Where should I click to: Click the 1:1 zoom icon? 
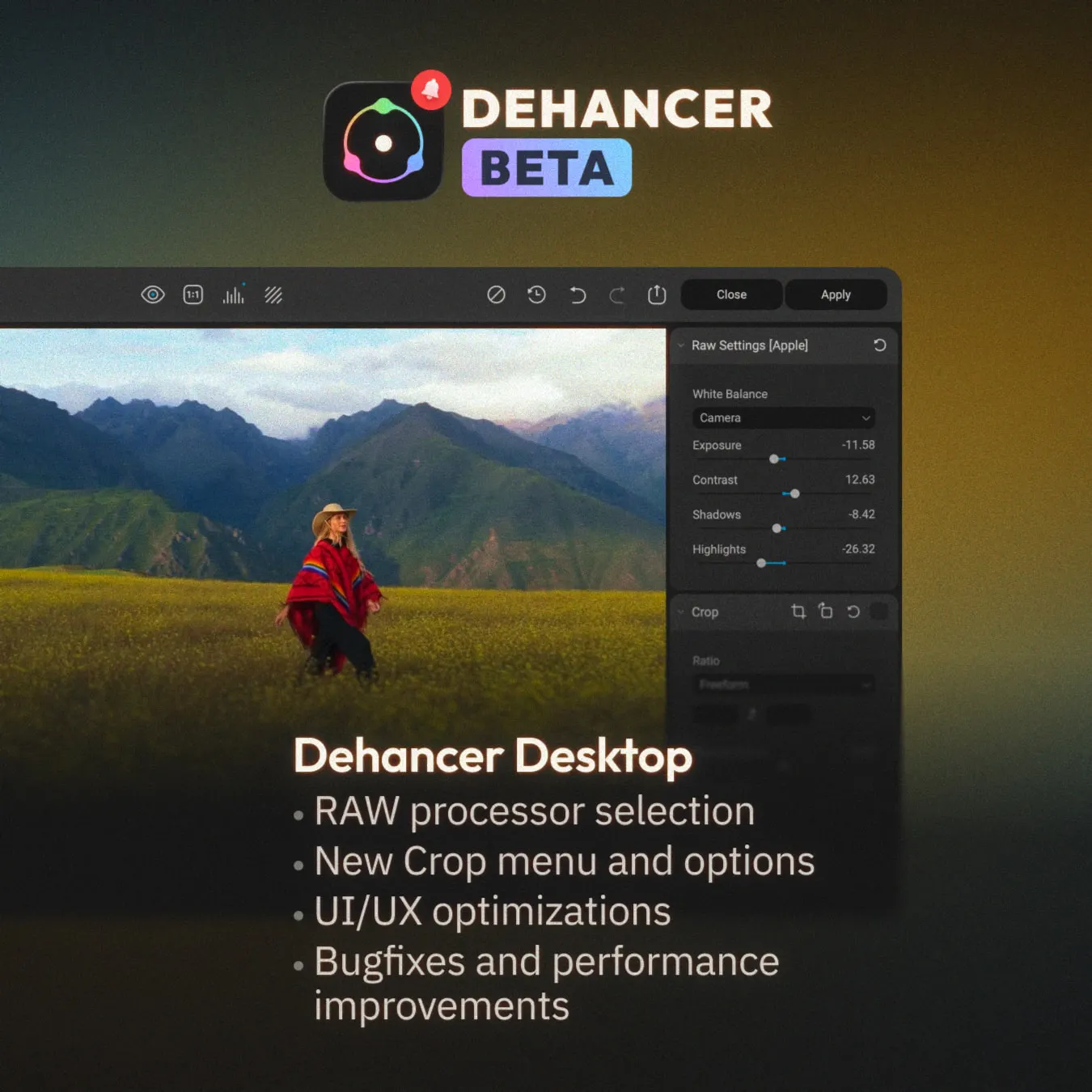point(193,295)
